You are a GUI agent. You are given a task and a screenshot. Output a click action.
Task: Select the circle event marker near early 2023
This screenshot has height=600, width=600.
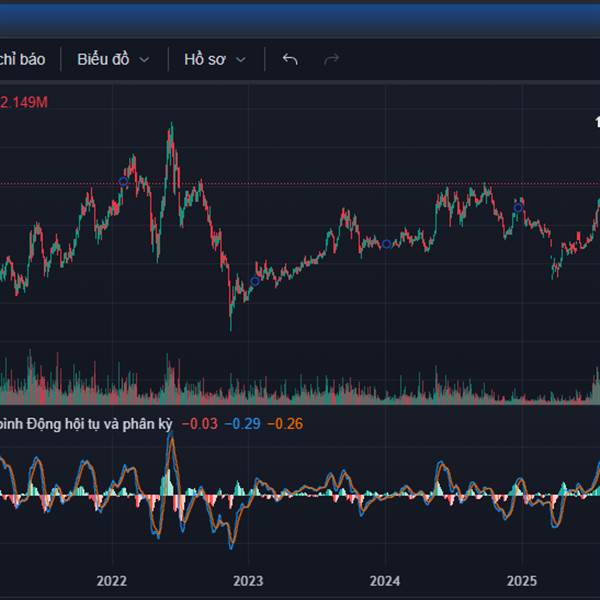pyautogui.click(x=254, y=281)
